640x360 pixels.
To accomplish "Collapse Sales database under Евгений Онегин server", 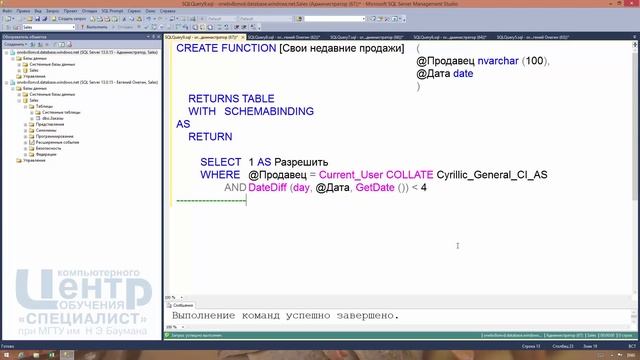I will point(19,100).
